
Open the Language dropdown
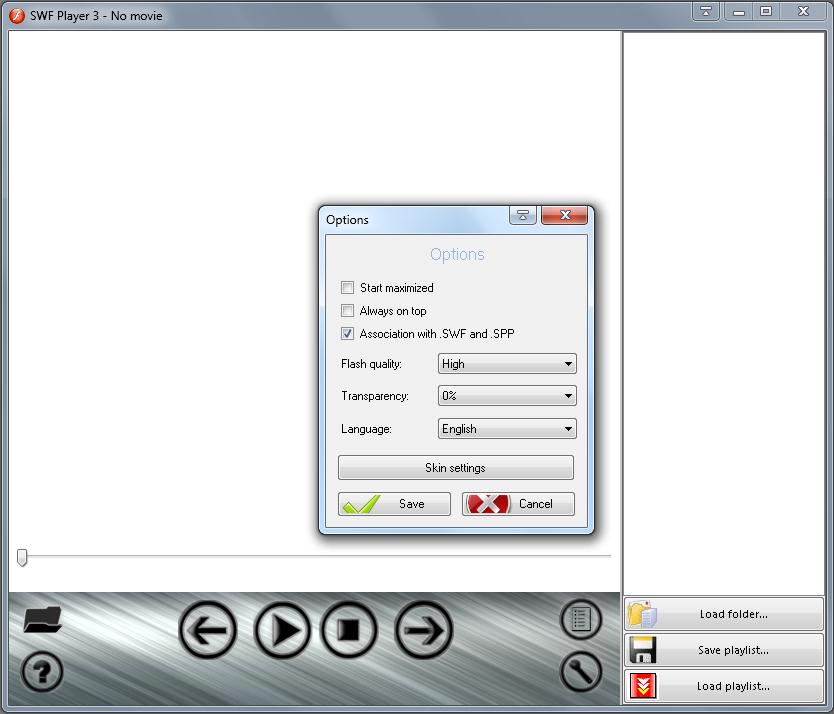(x=507, y=429)
